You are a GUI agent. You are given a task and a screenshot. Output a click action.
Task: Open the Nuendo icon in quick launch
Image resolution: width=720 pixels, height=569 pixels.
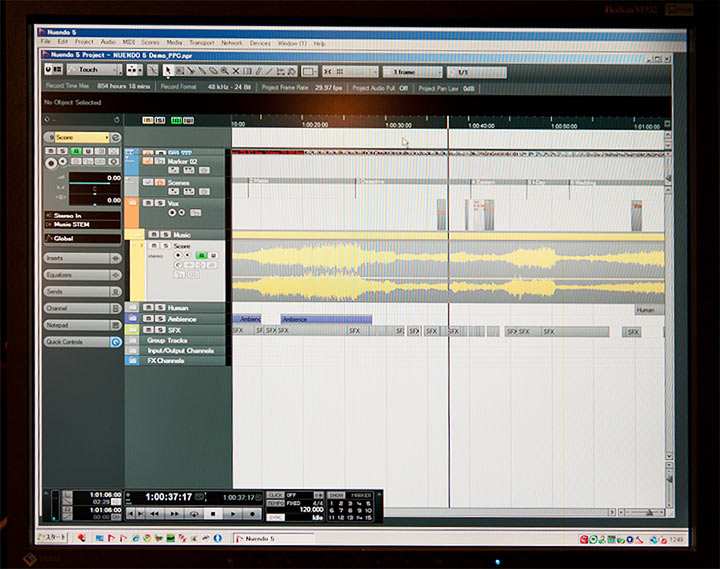111,538
